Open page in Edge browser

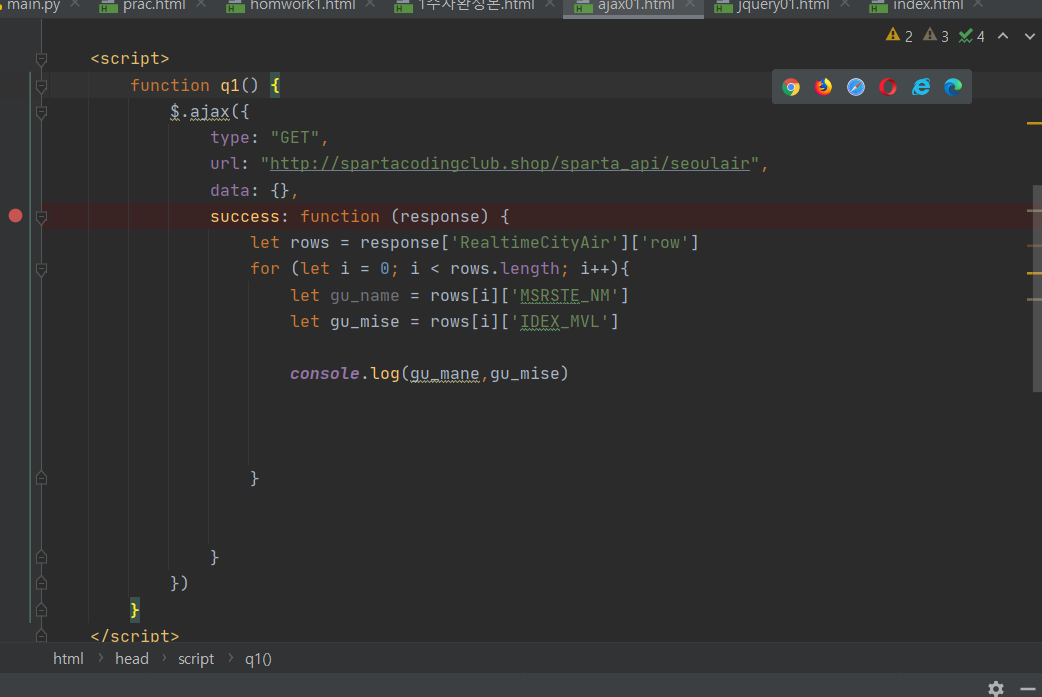point(953,87)
